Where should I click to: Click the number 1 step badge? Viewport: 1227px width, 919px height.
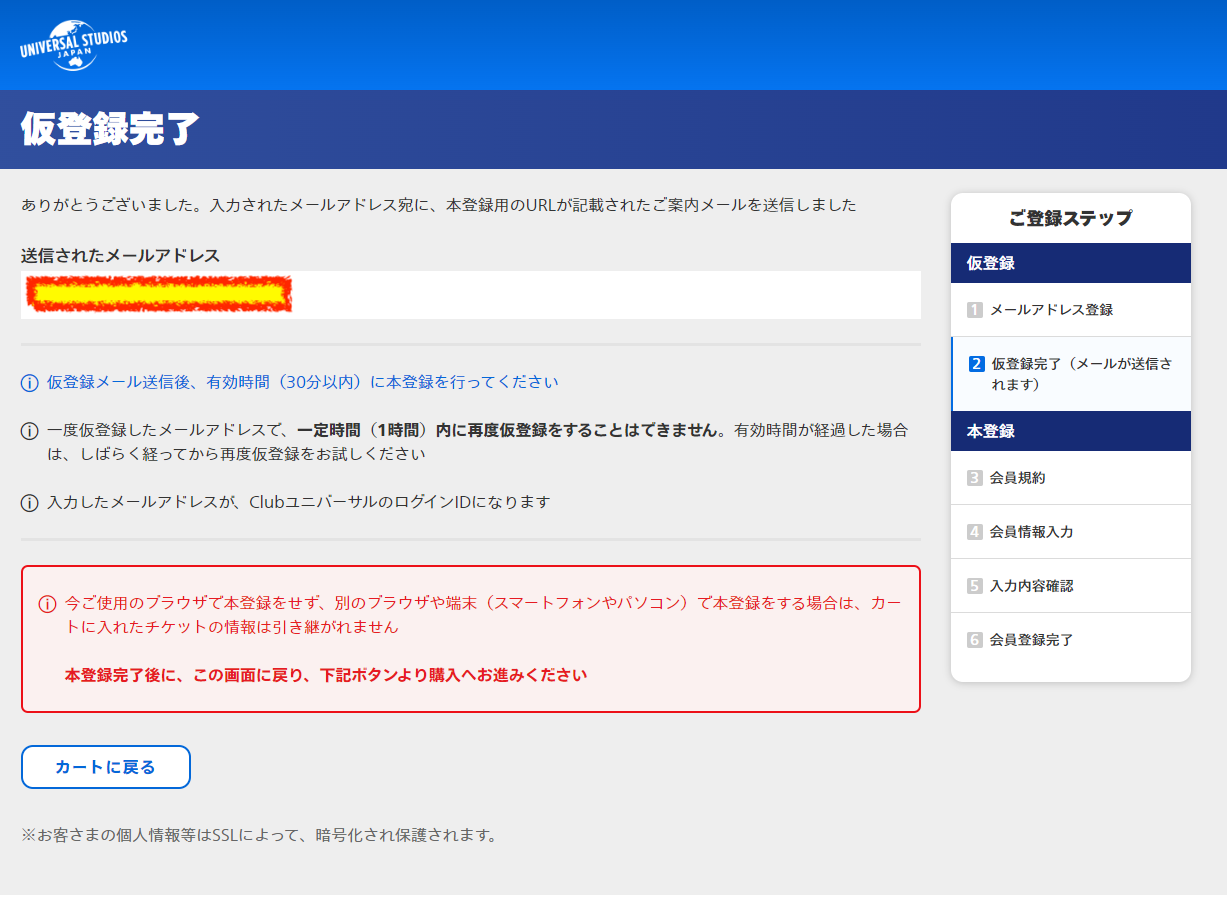tap(975, 310)
